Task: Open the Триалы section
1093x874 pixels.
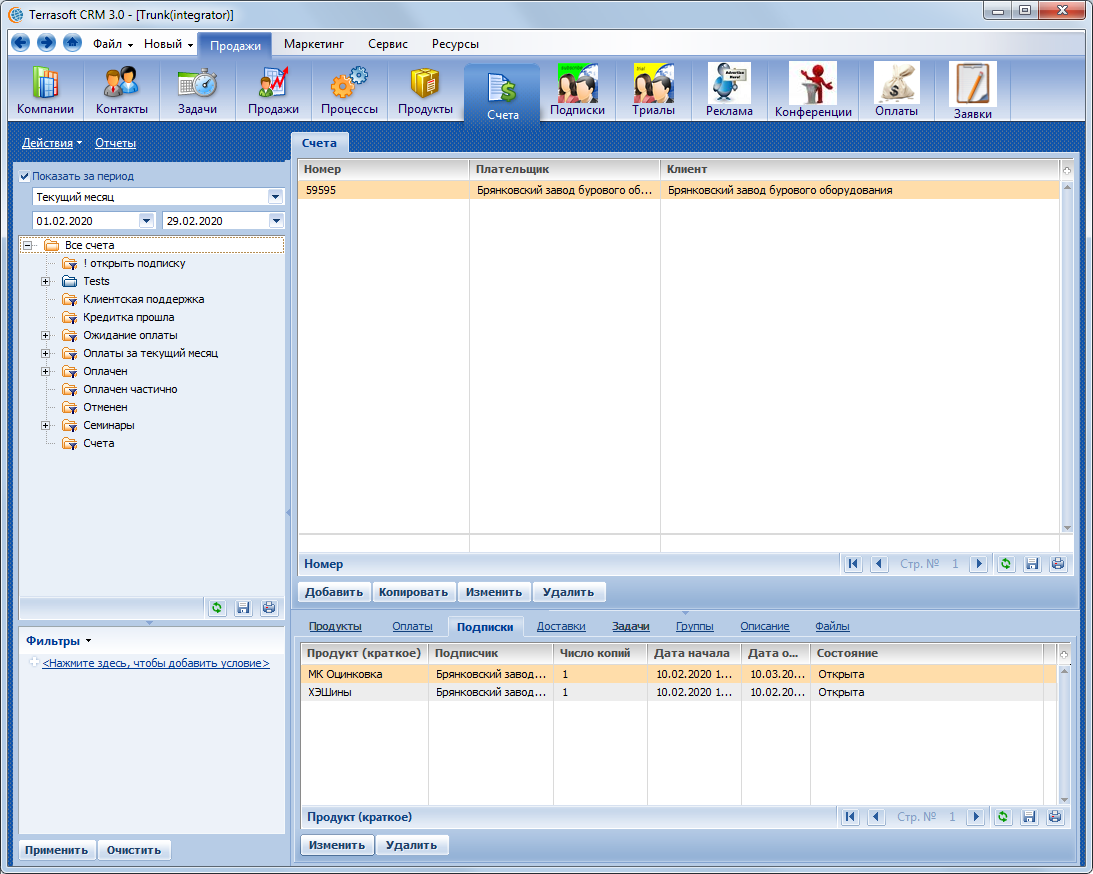Action: click(x=653, y=91)
